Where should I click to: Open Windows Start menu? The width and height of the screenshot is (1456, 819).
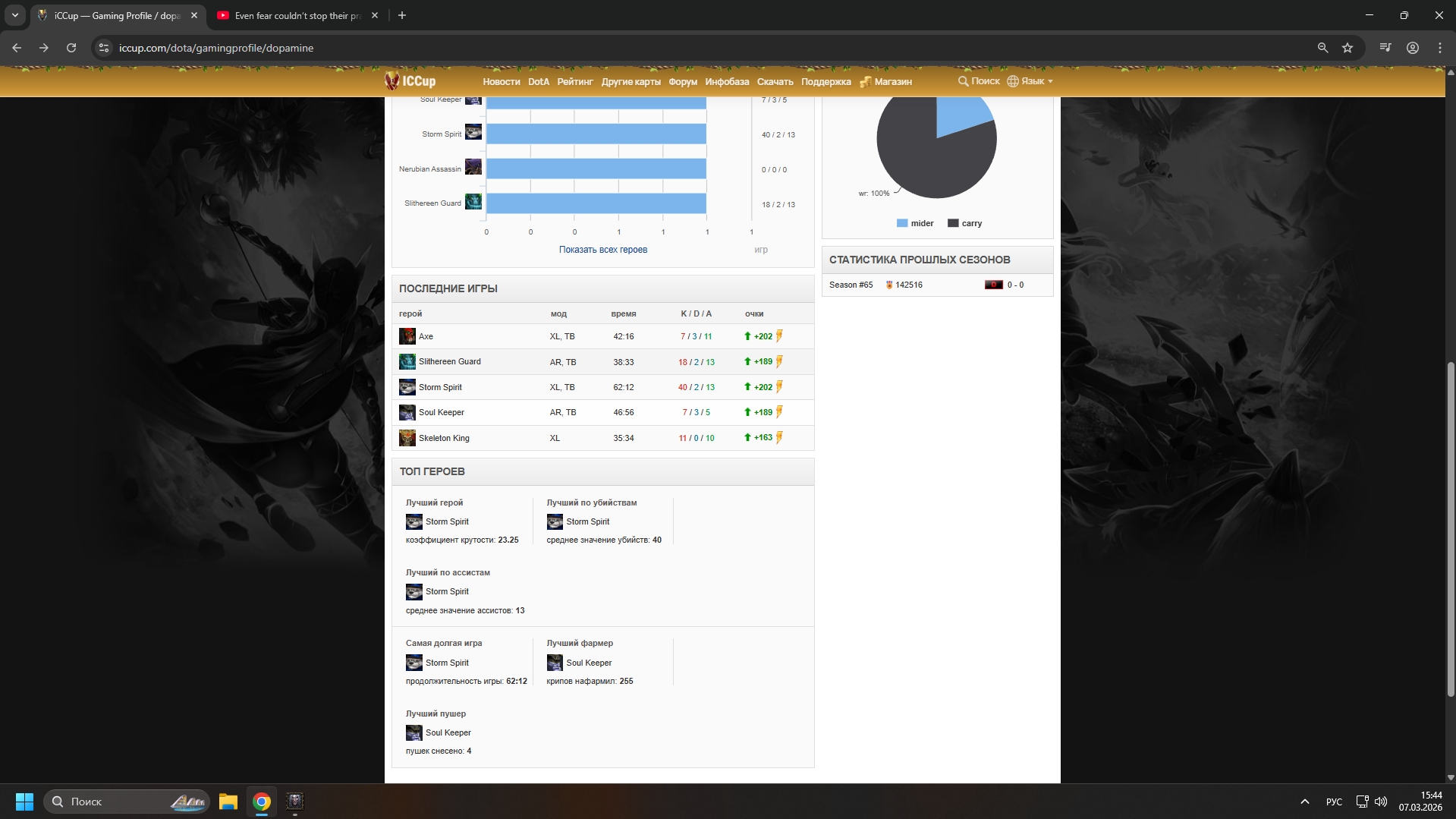click(24, 802)
